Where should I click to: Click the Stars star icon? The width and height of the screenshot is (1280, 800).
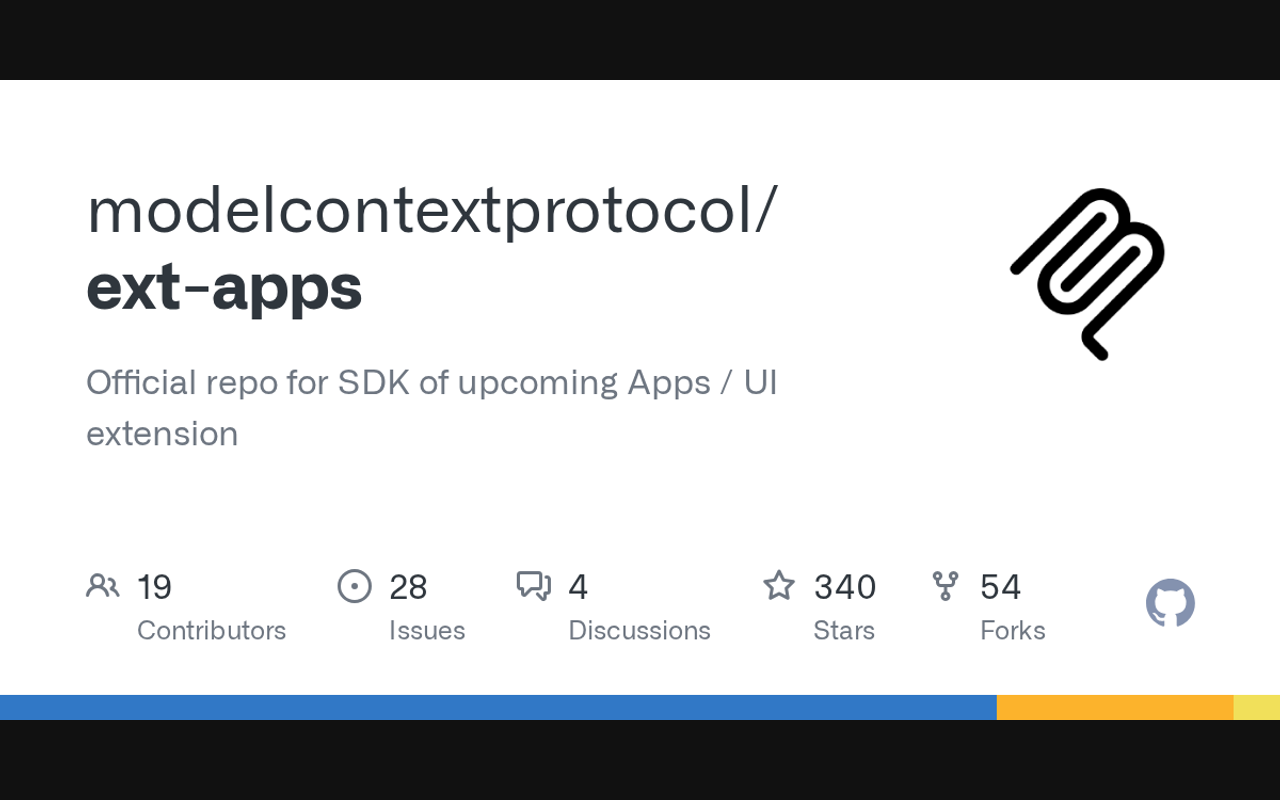[x=779, y=586]
